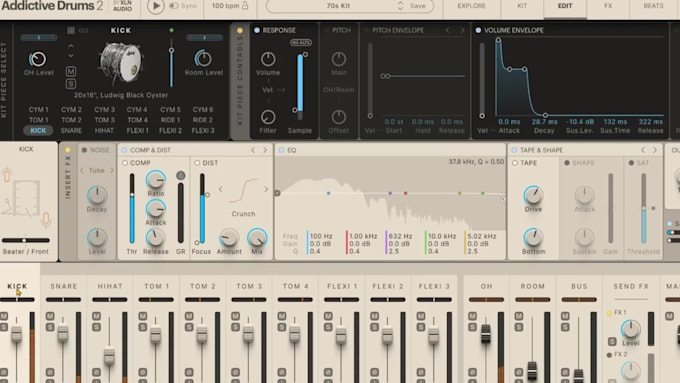Open the BEATS tab
Viewport: 680px width, 383px height.
pyautogui.click(x=653, y=6)
